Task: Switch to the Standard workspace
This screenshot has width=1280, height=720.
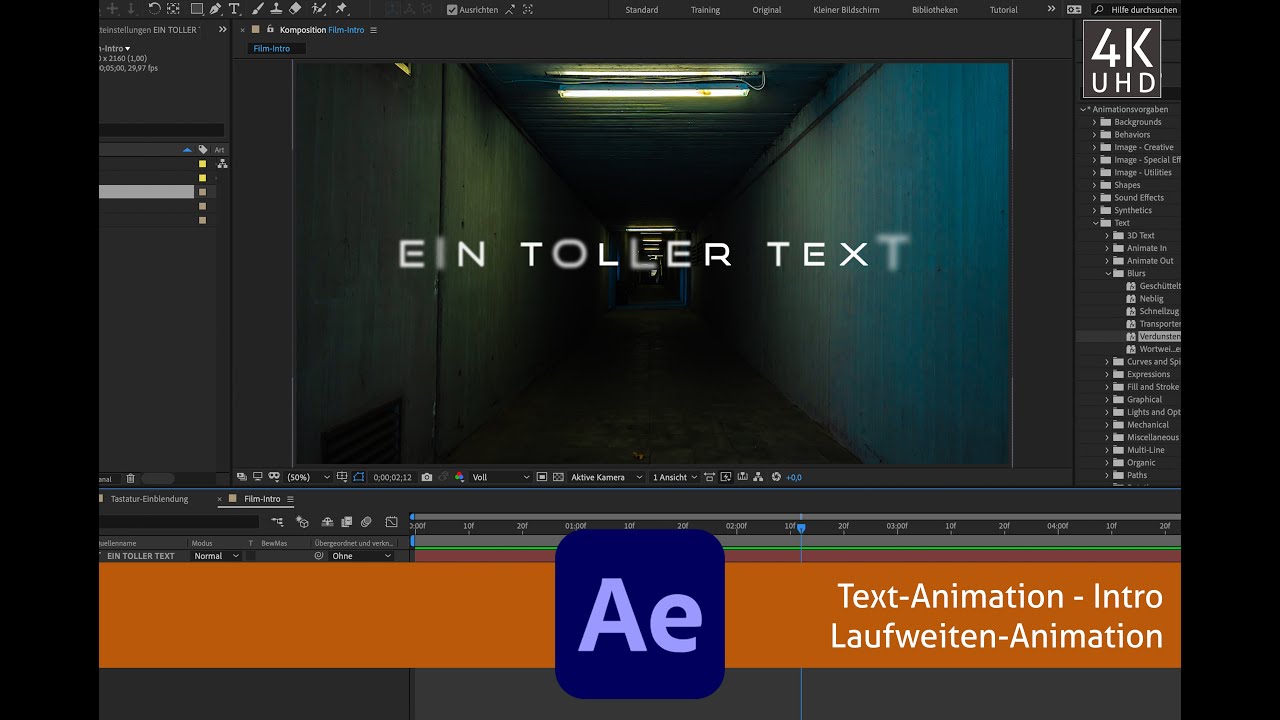Action: pos(642,10)
